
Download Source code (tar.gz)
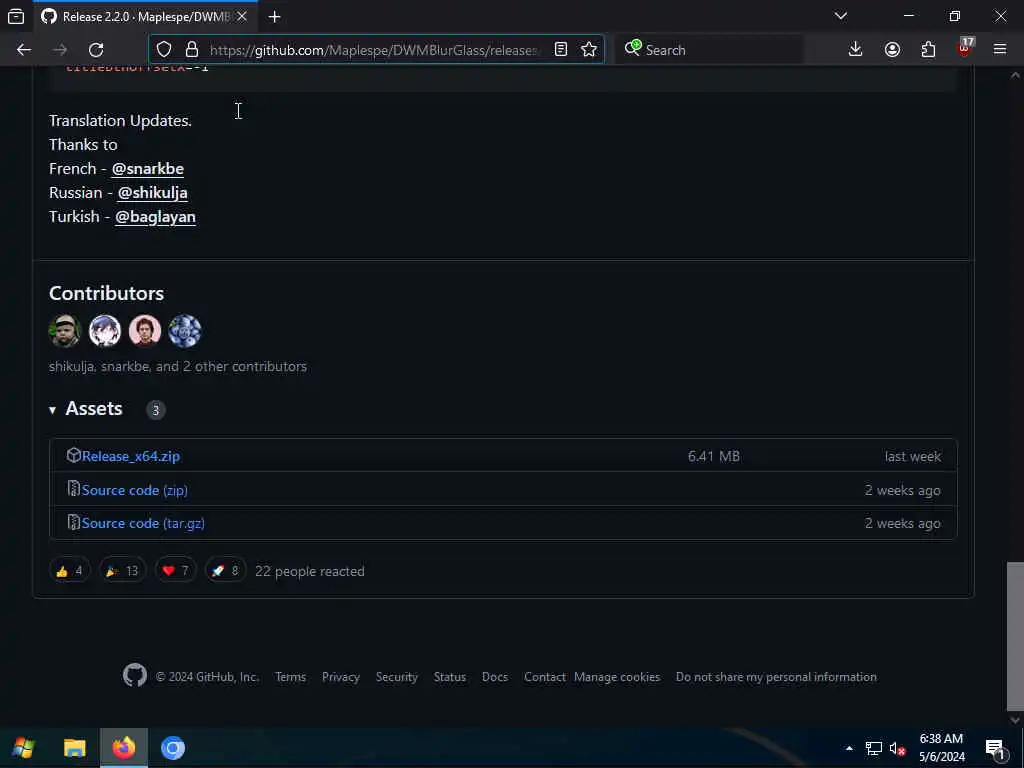pos(143,523)
